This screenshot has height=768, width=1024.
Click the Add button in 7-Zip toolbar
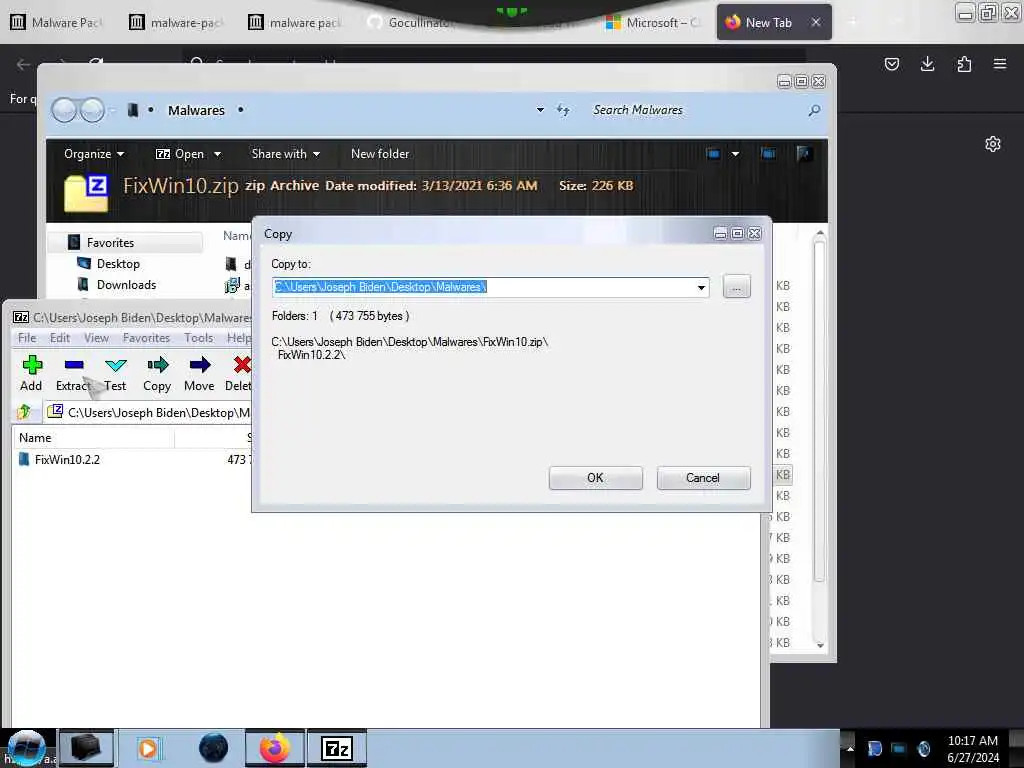[x=31, y=374]
